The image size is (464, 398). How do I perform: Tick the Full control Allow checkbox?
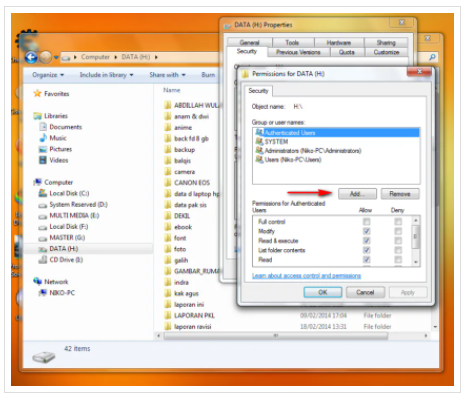(x=367, y=222)
